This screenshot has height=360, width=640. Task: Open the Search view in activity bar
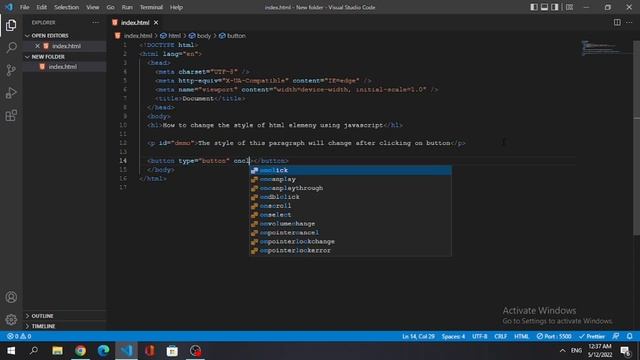[11, 47]
